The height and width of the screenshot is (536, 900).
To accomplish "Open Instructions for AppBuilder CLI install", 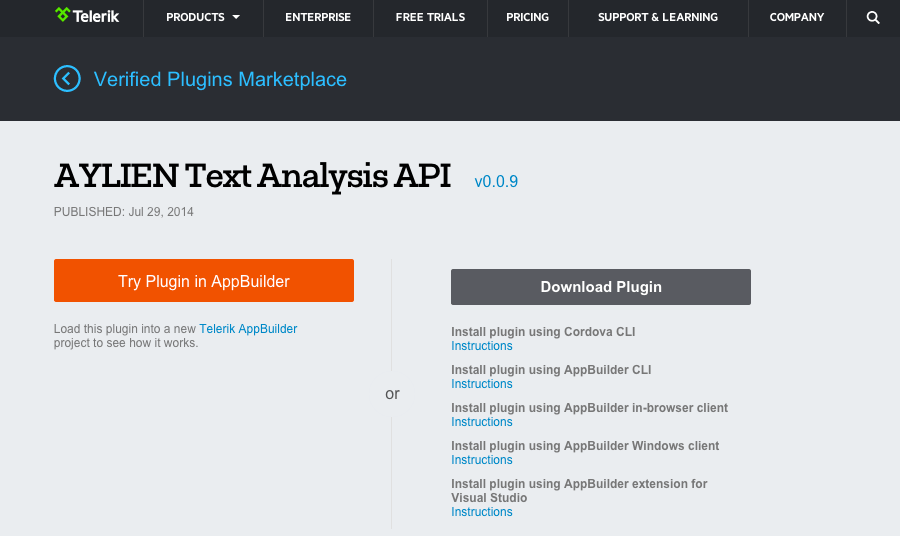I will click(482, 384).
